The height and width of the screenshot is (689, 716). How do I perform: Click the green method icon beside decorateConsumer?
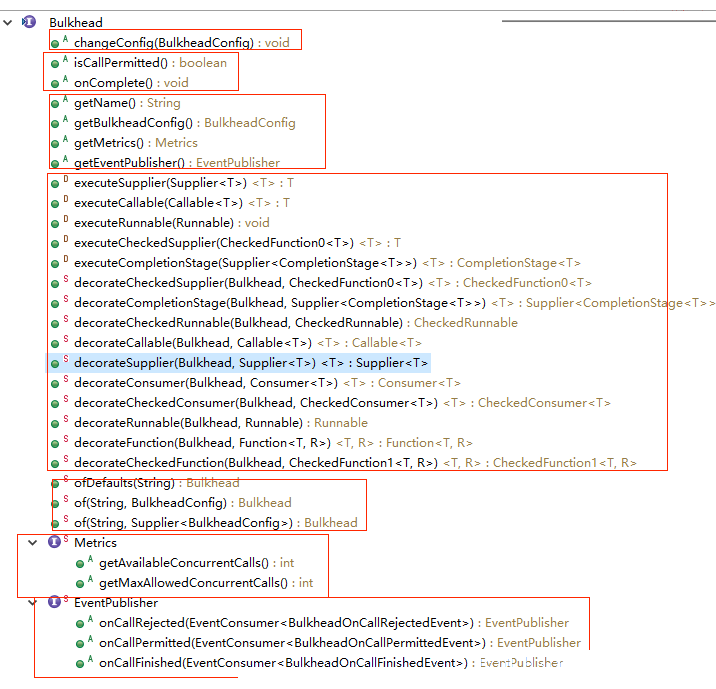[55, 384]
